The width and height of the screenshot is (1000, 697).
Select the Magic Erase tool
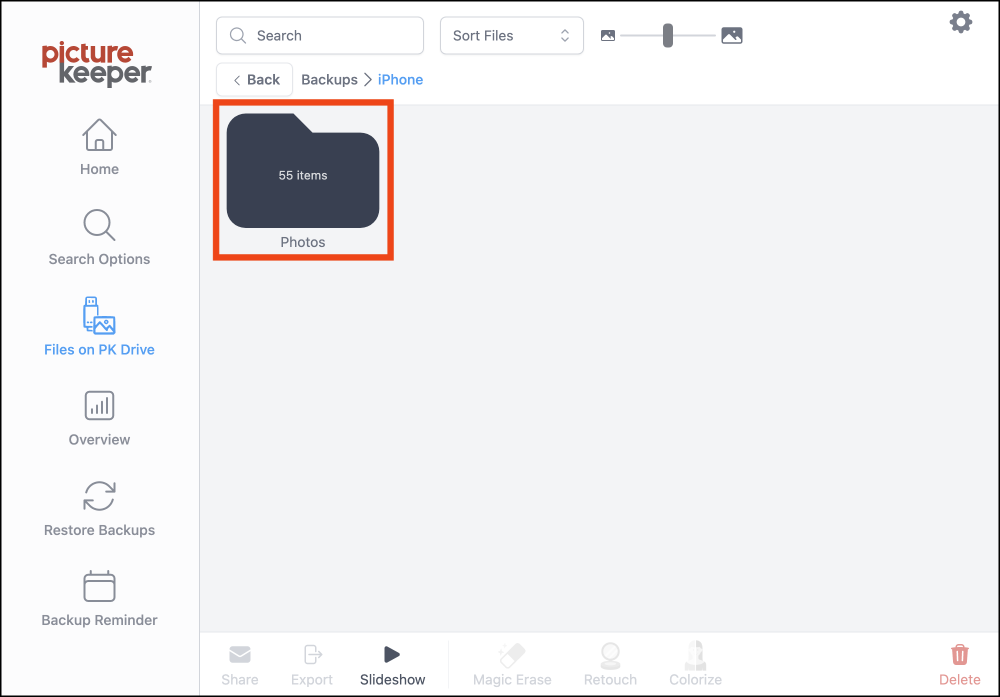pos(512,666)
